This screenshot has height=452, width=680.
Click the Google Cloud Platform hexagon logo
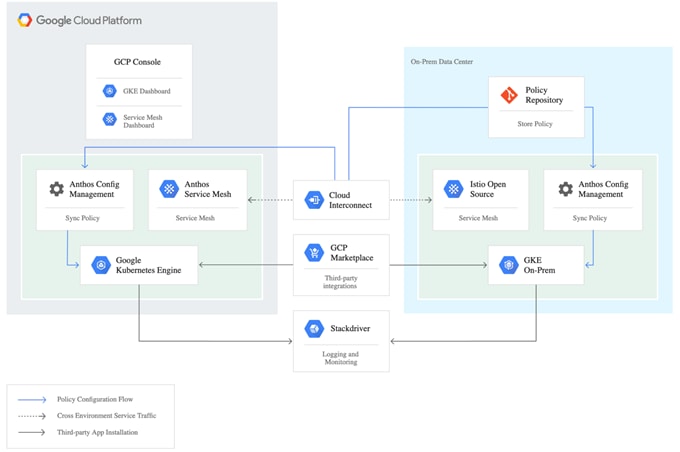(25, 20)
